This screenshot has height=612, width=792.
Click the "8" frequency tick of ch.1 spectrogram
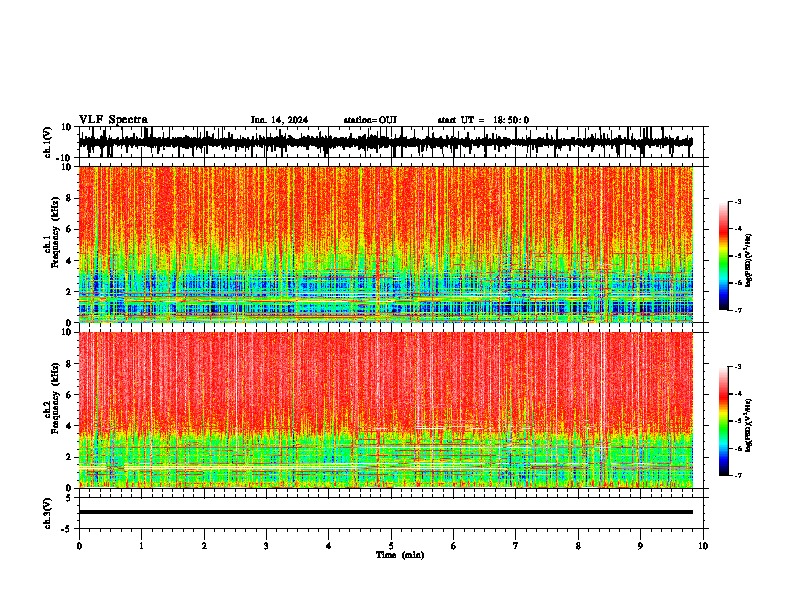pyautogui.click(x=69, y=198)
